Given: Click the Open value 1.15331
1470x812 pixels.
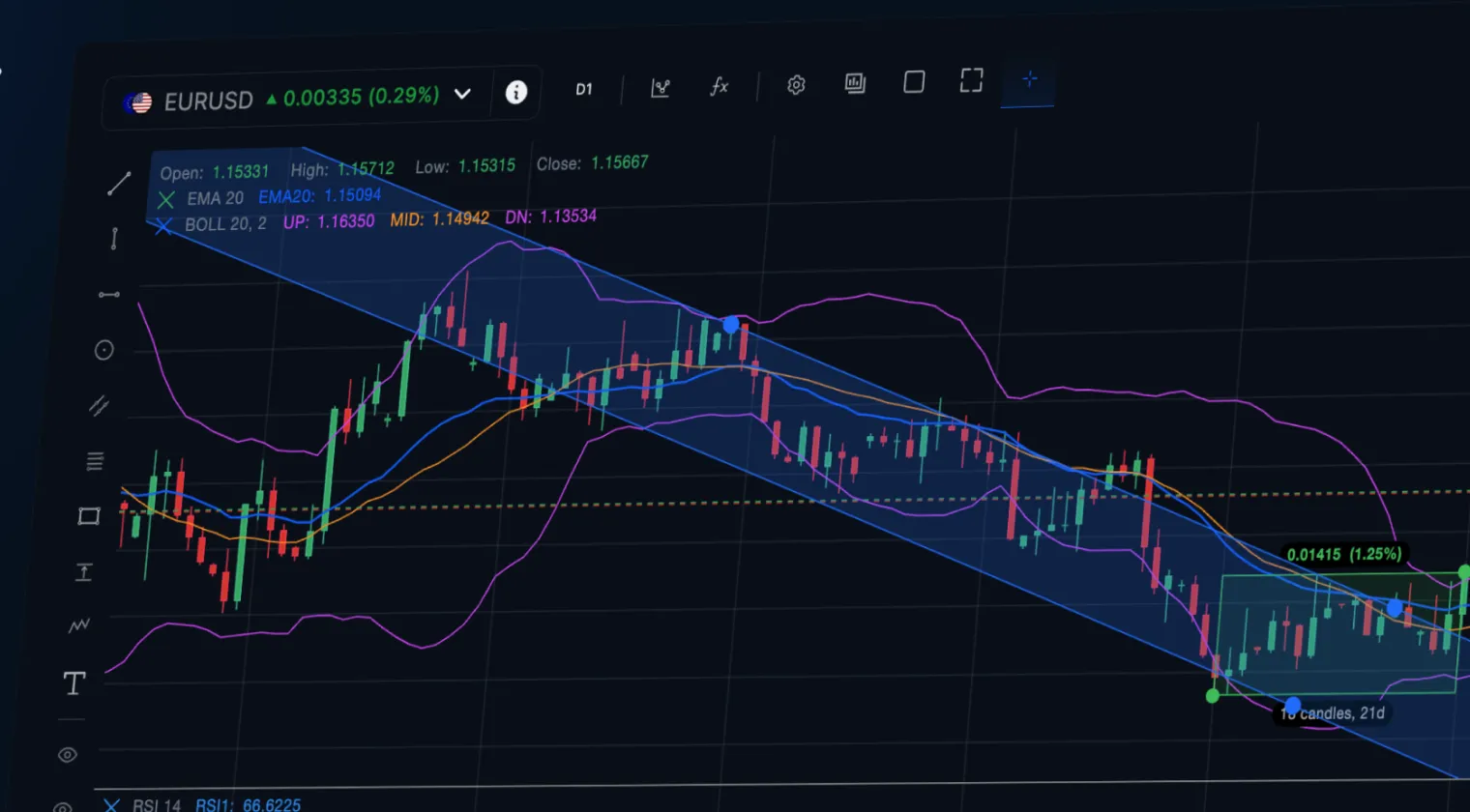Looking at the screenshot, I should point(241,171).
